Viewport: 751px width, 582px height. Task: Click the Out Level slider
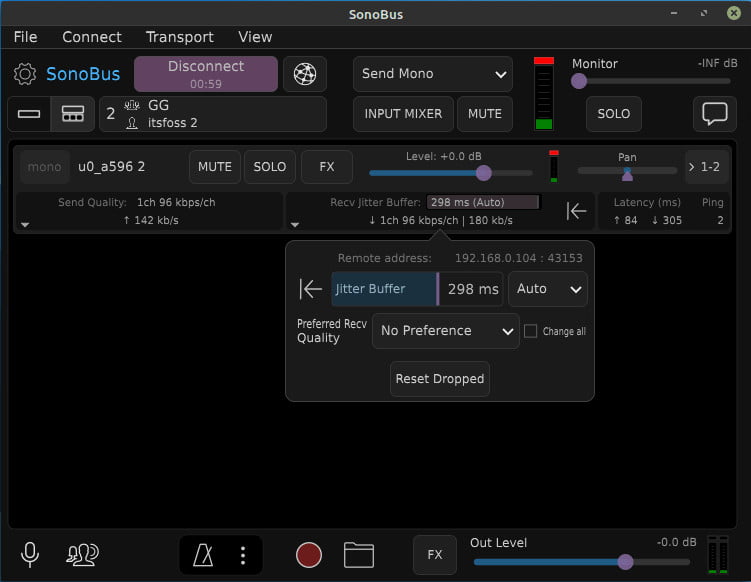[x=581, y=562]
